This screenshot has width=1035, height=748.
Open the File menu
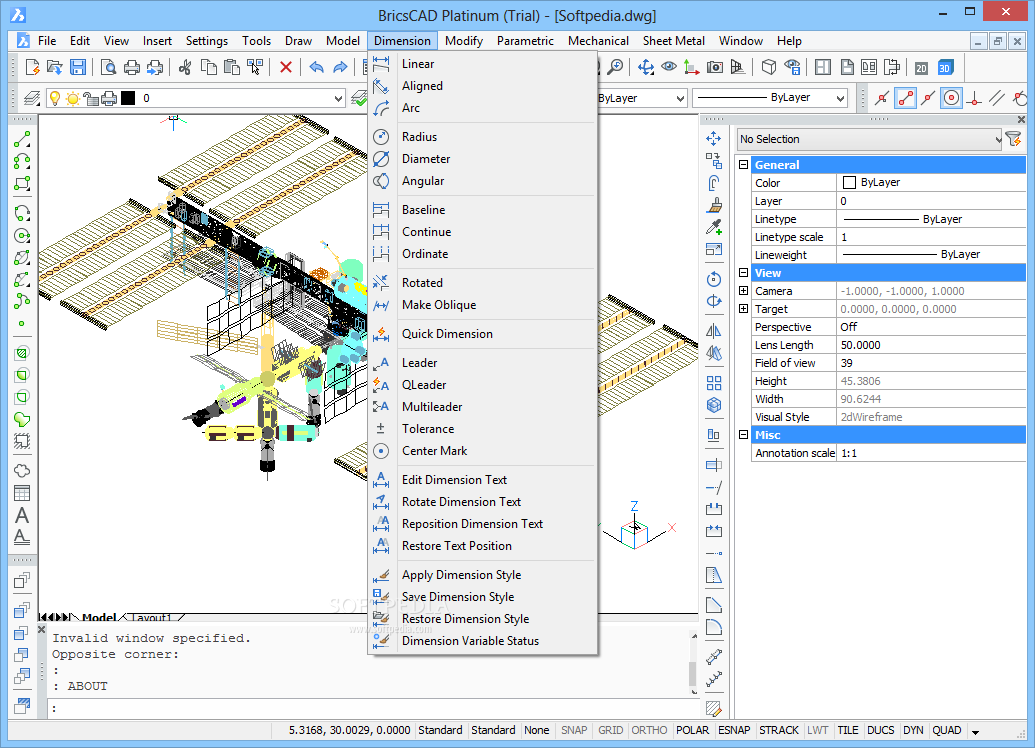click(47, 41)
